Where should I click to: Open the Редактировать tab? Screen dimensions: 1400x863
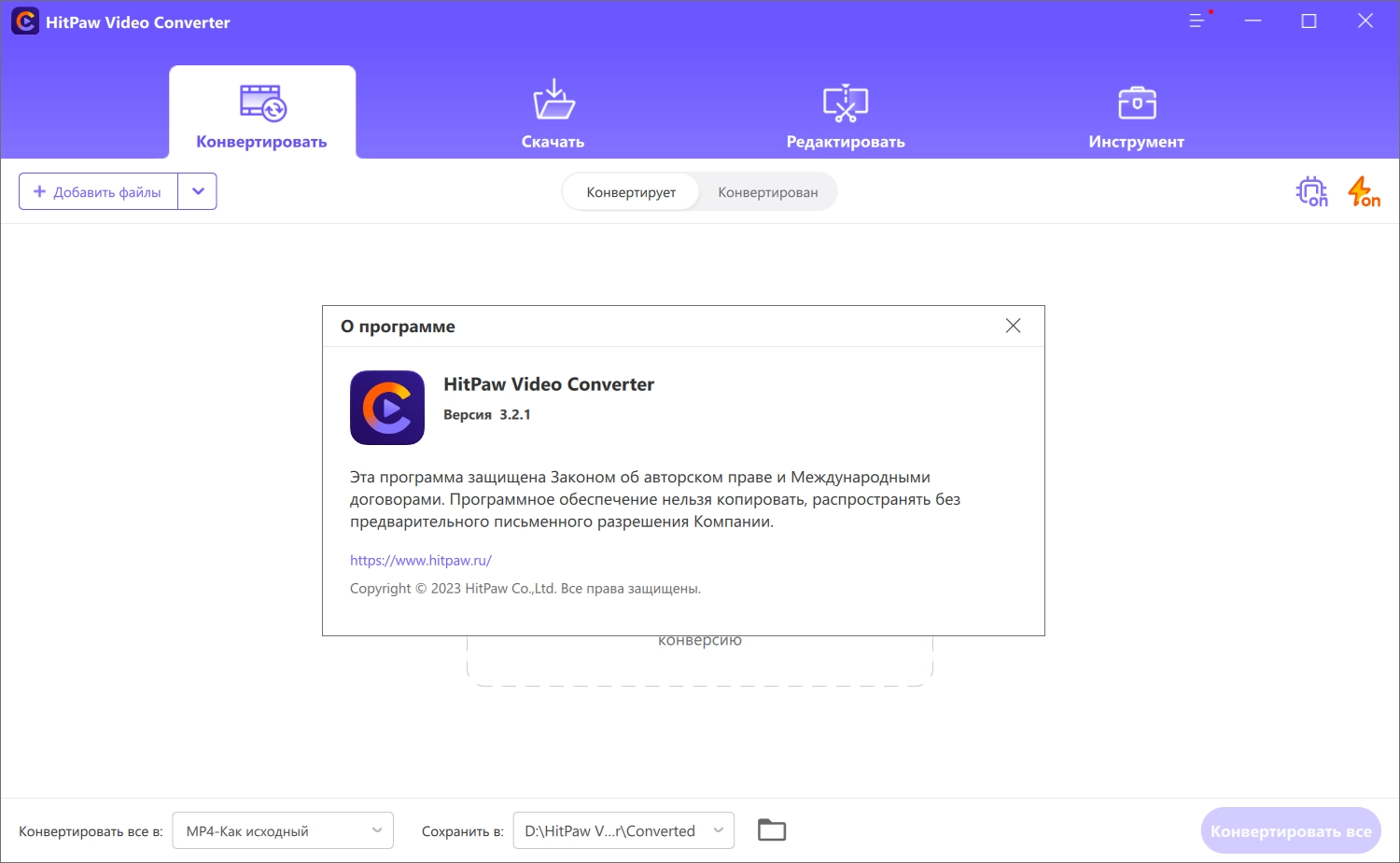coord(846,114)
